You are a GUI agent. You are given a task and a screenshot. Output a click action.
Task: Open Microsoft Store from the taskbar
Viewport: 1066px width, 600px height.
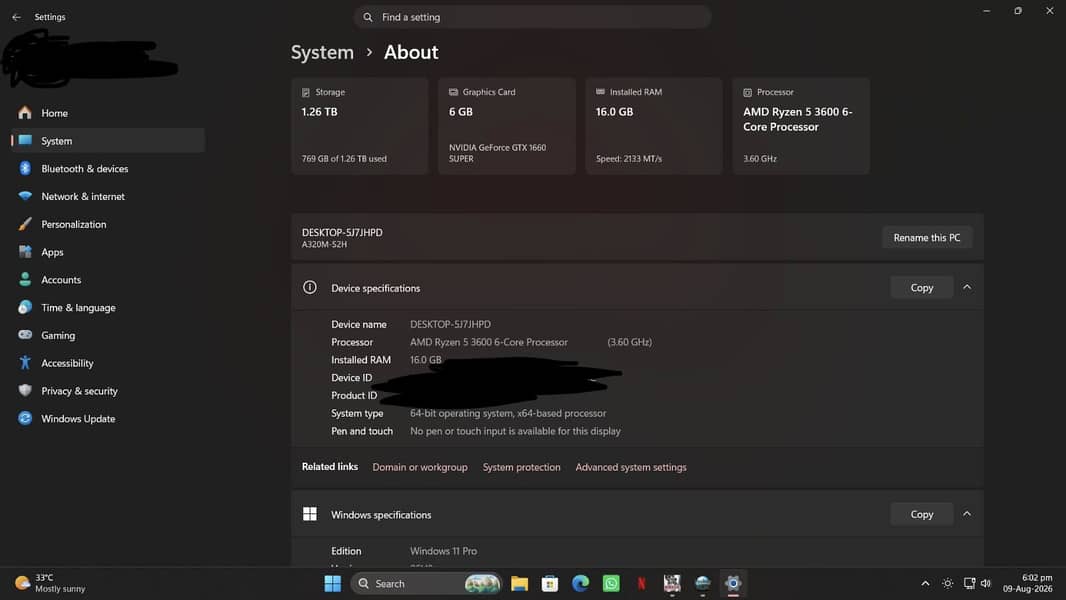(x=550, y=584)
